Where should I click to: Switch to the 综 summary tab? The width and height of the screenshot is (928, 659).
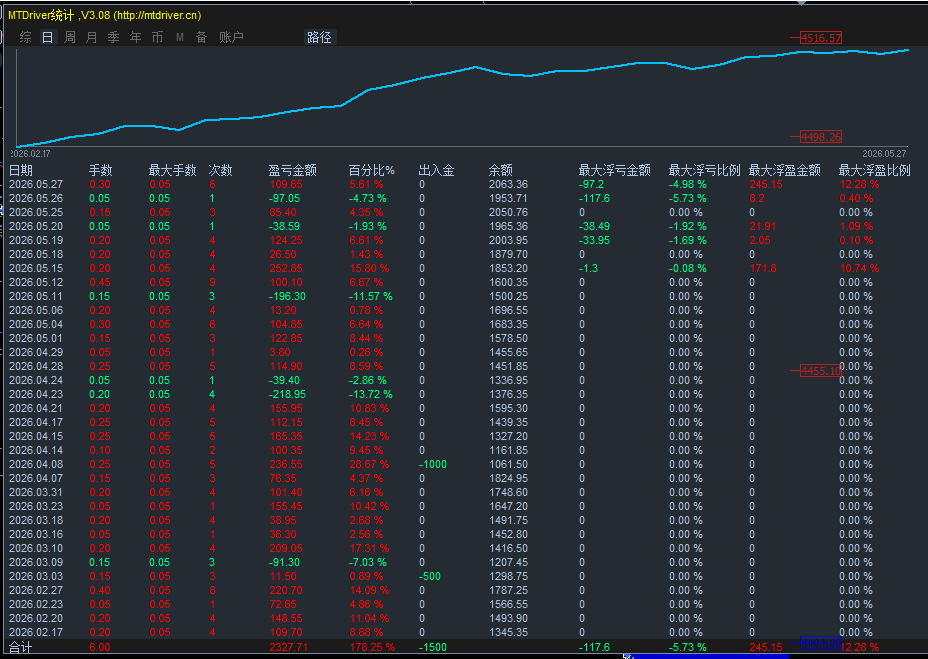(25, 37)
